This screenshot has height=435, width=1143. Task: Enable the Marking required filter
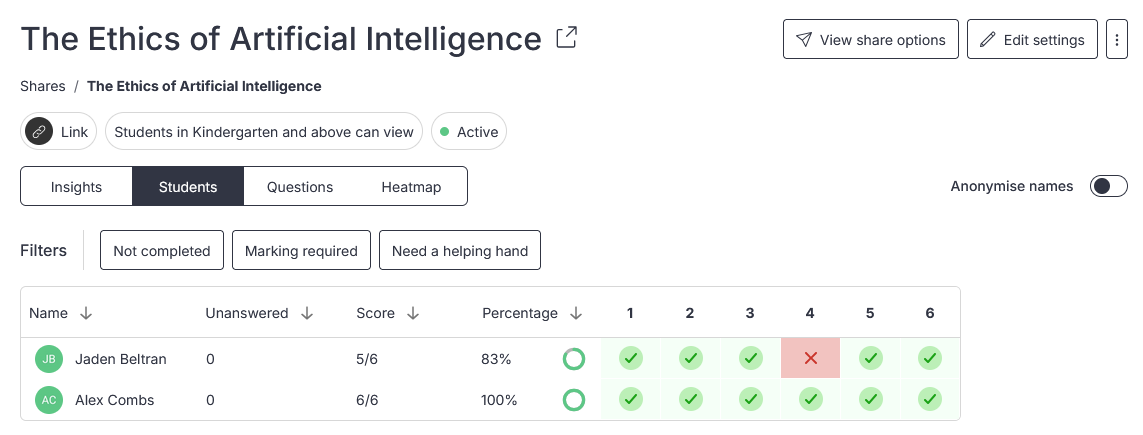coord(301,251)
